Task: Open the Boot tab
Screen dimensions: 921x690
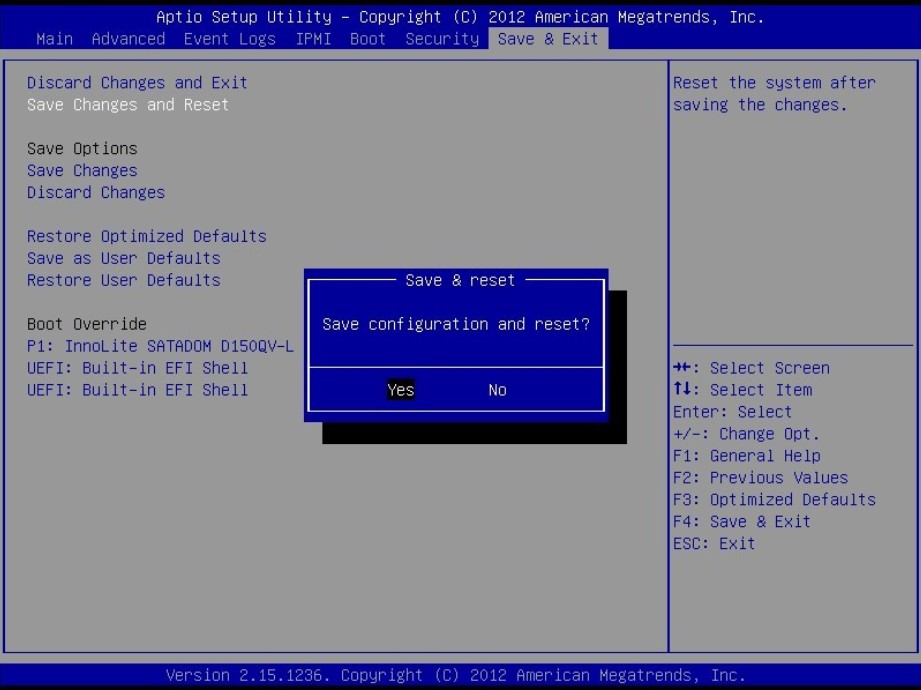Action: click(x=368, y=39)
